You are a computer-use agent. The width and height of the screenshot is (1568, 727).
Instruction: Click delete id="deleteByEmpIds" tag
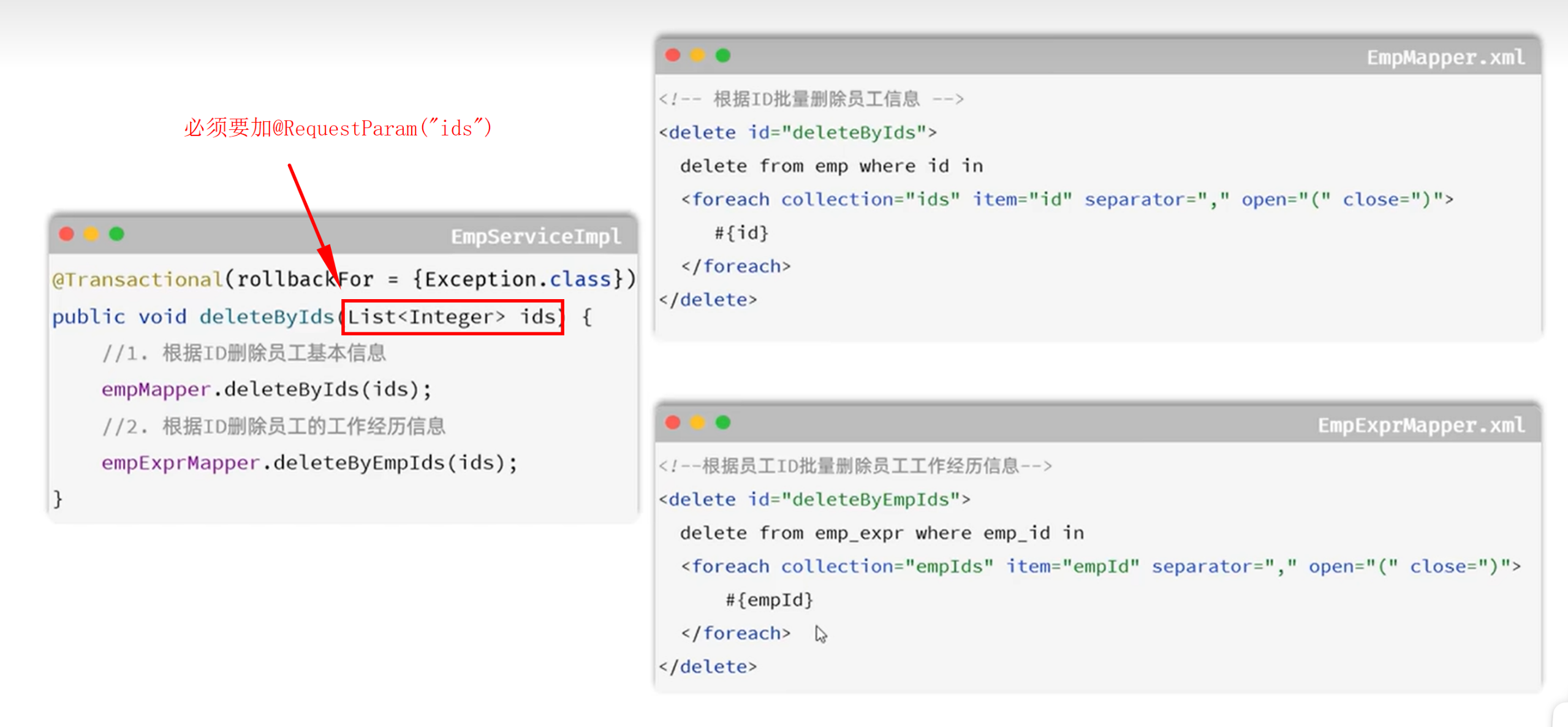click(x=814, y=500)
